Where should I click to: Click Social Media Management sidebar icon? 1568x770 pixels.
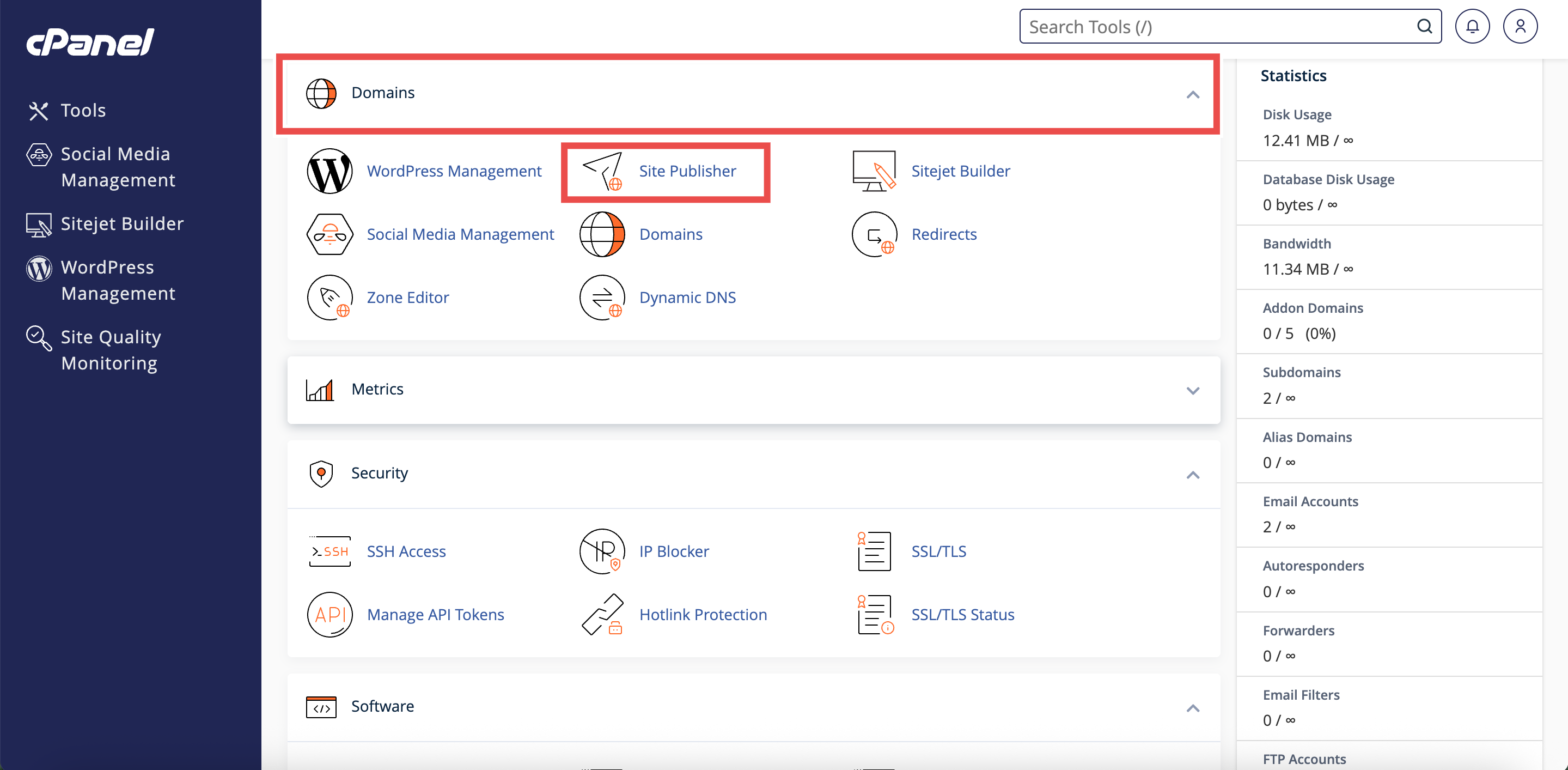coord(39,155)
